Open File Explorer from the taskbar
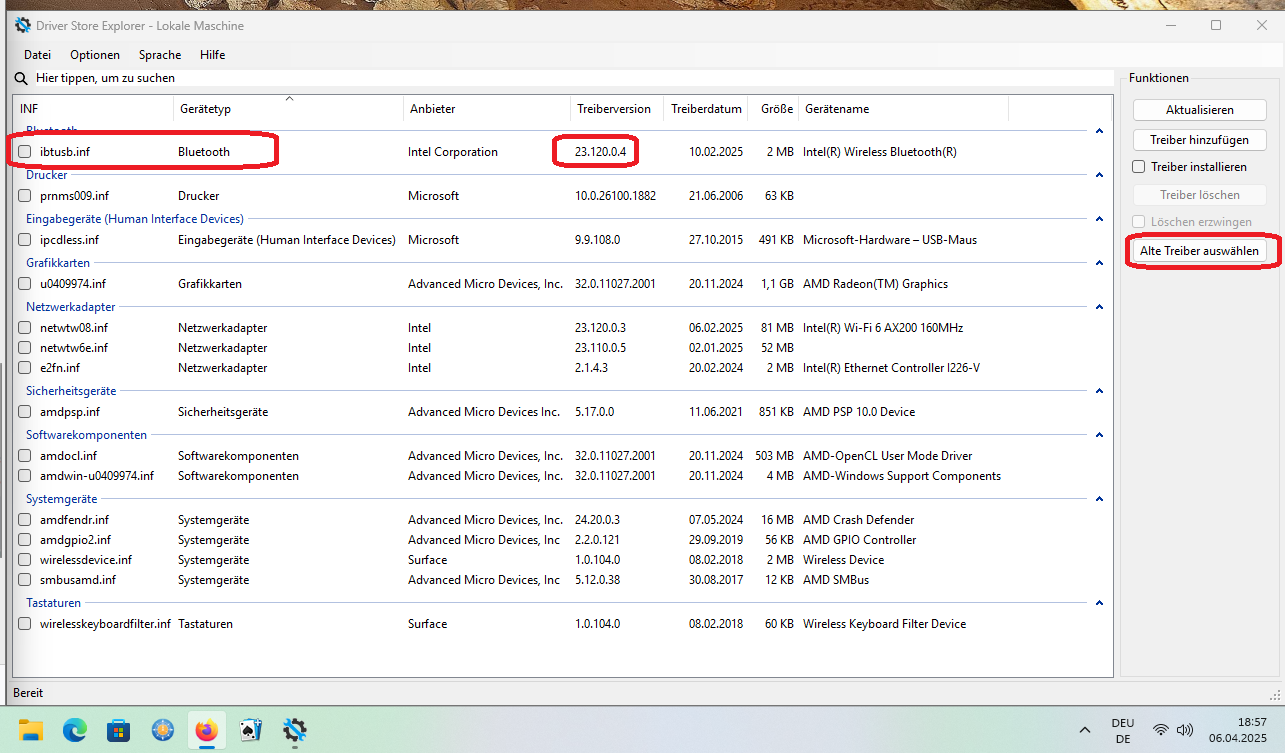Viewport: 1285px width, 753px height. pos(32,730)
